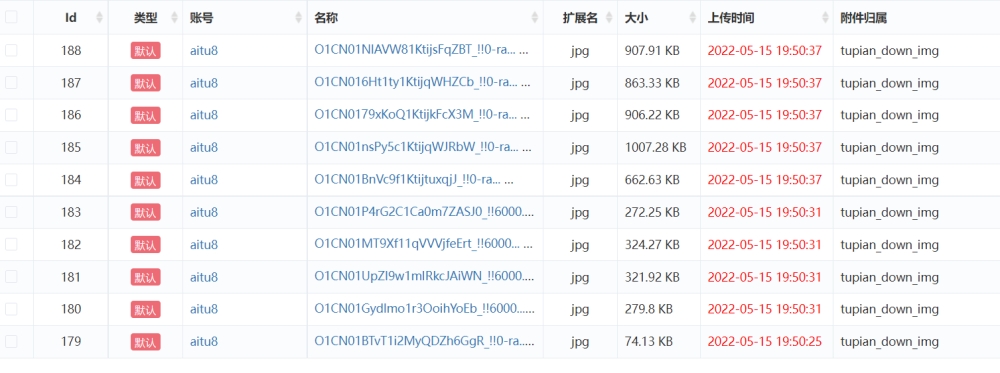Sort the Id column
This screenshot has width=1000, height=373.
pyautogui.click(x=99, y=18)
